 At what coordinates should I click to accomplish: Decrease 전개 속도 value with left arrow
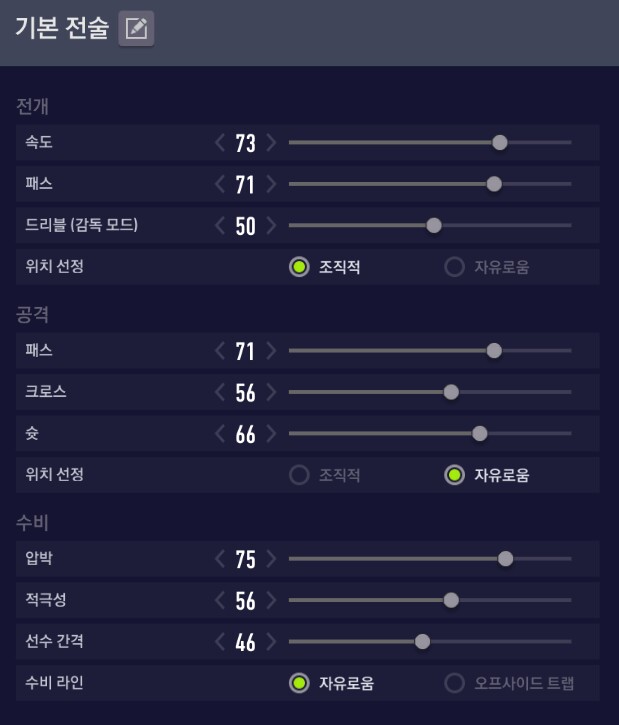click(x=220, y=143)
